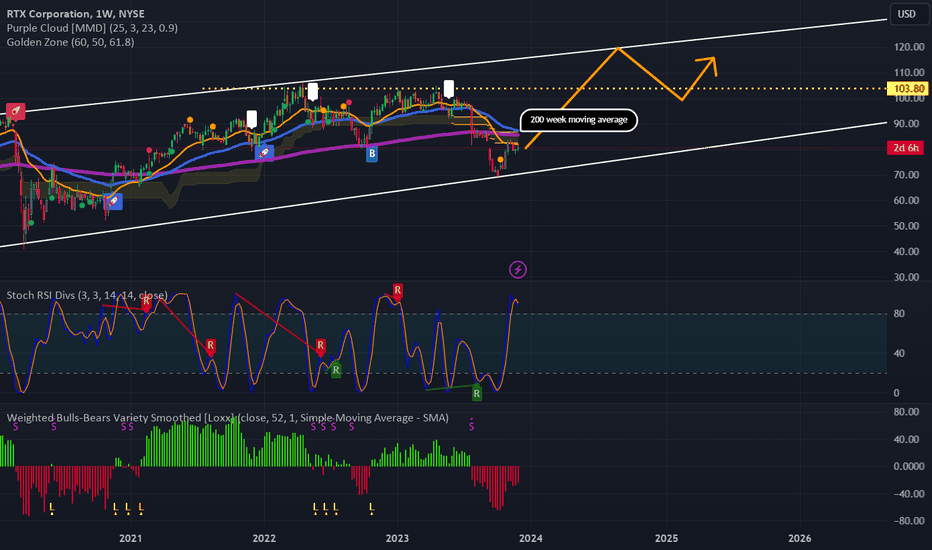Click the 30.00 price axis label
The image size is (932, 550).
click(x=907, y=277)
